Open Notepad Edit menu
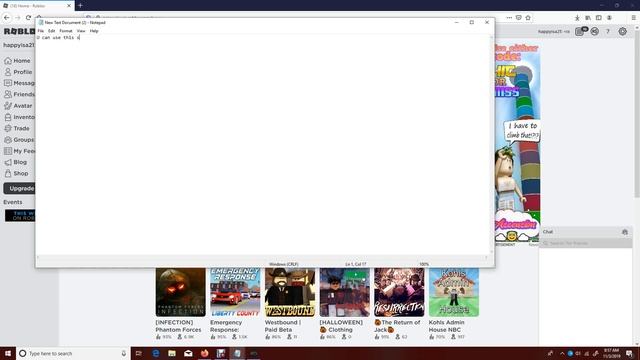640x360 pixels. click(x=51, y=31)
